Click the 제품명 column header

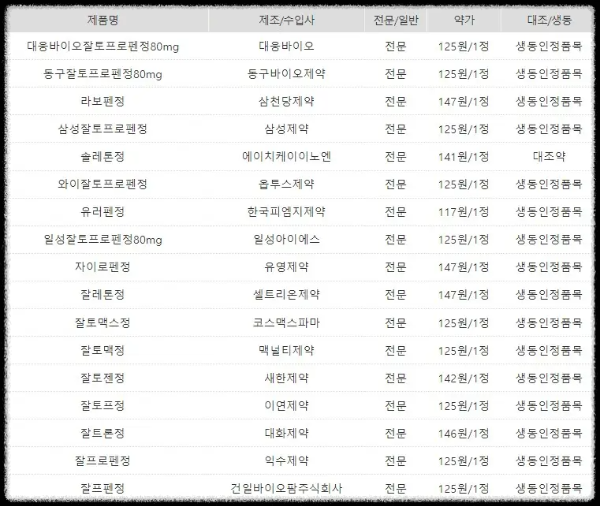103,20
